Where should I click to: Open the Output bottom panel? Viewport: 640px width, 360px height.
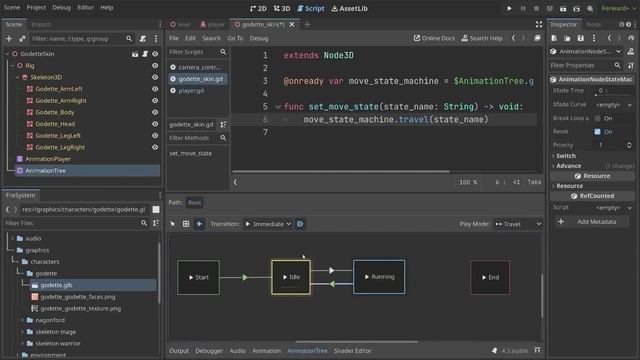click(x=179, y=351)
